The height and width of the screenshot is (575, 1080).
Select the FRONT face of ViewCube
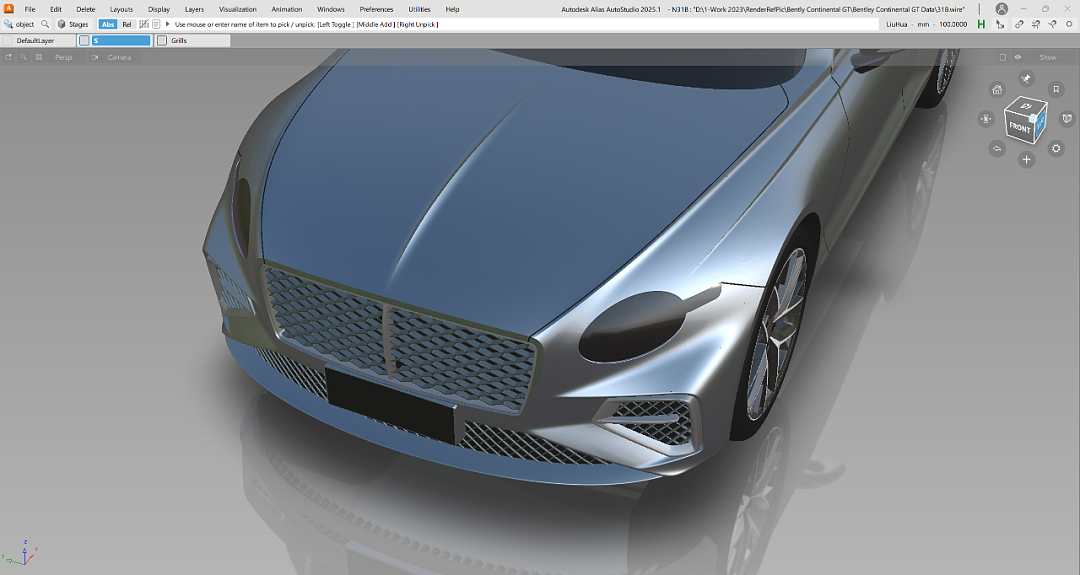1019,127
